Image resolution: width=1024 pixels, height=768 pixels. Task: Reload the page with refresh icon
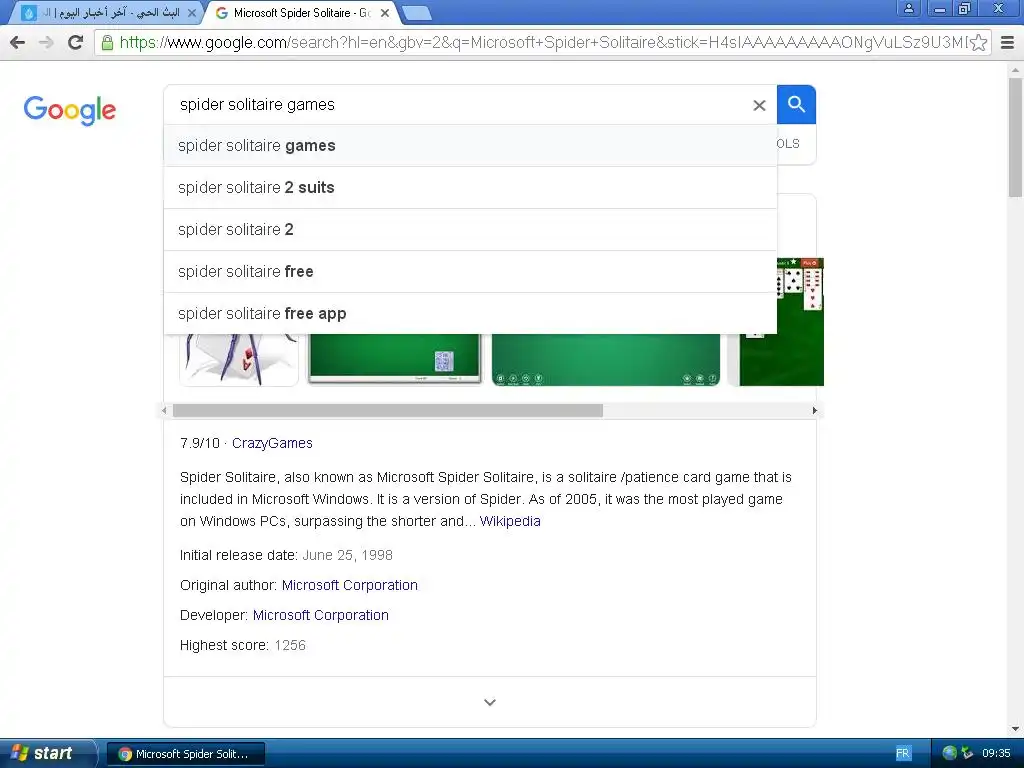pyautogui.click(x=76, y=42)
